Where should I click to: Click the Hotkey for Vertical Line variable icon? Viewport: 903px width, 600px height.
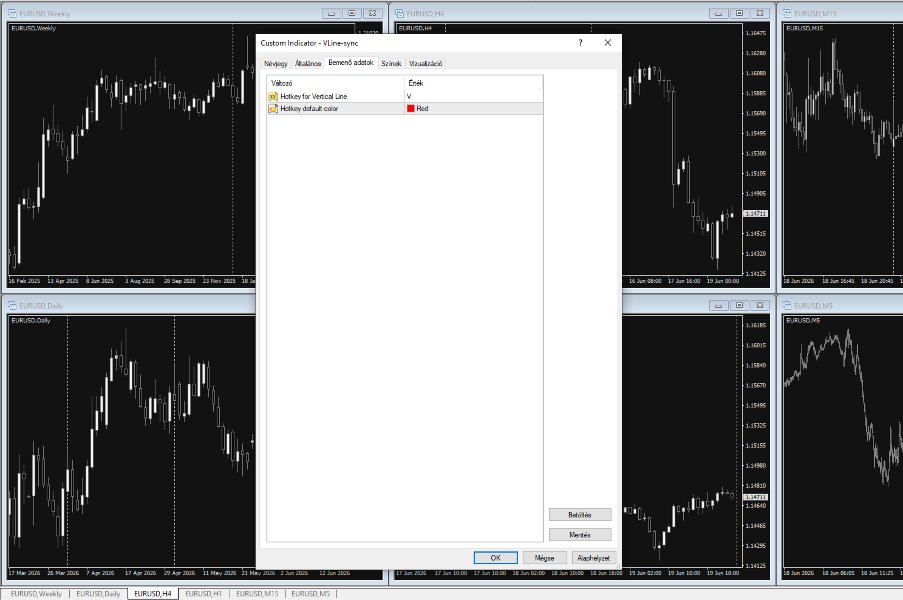pos(273,96)
